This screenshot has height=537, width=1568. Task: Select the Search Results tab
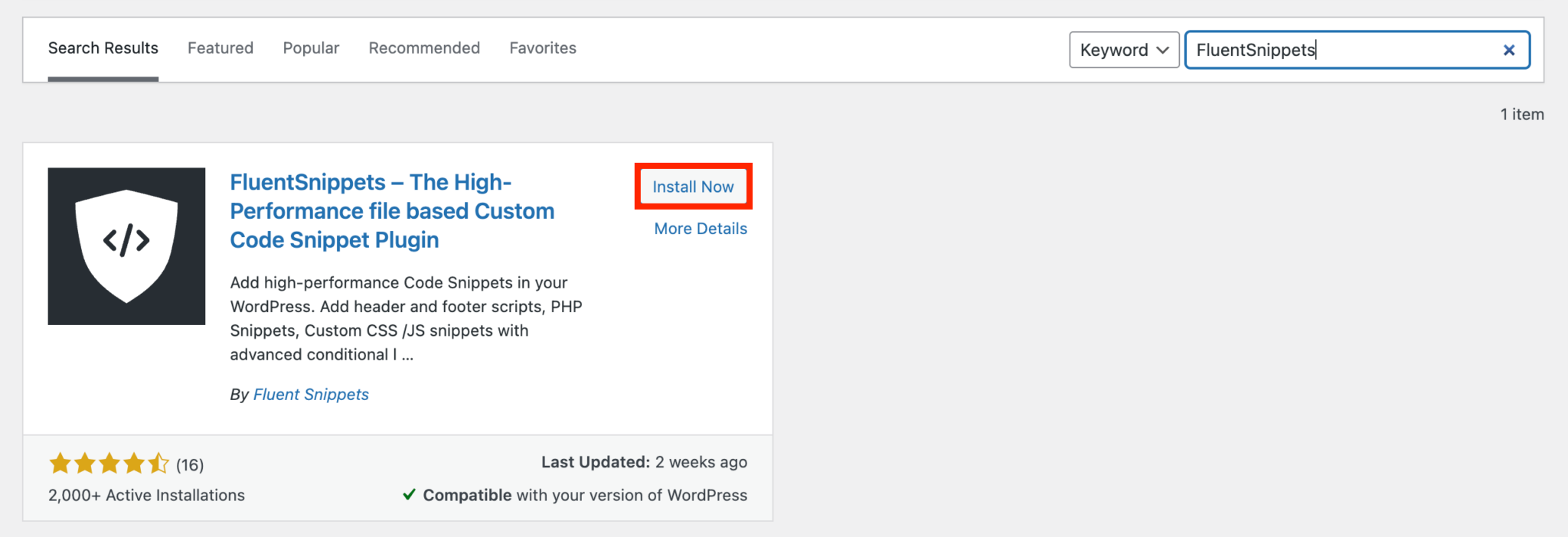coord(103,48)
